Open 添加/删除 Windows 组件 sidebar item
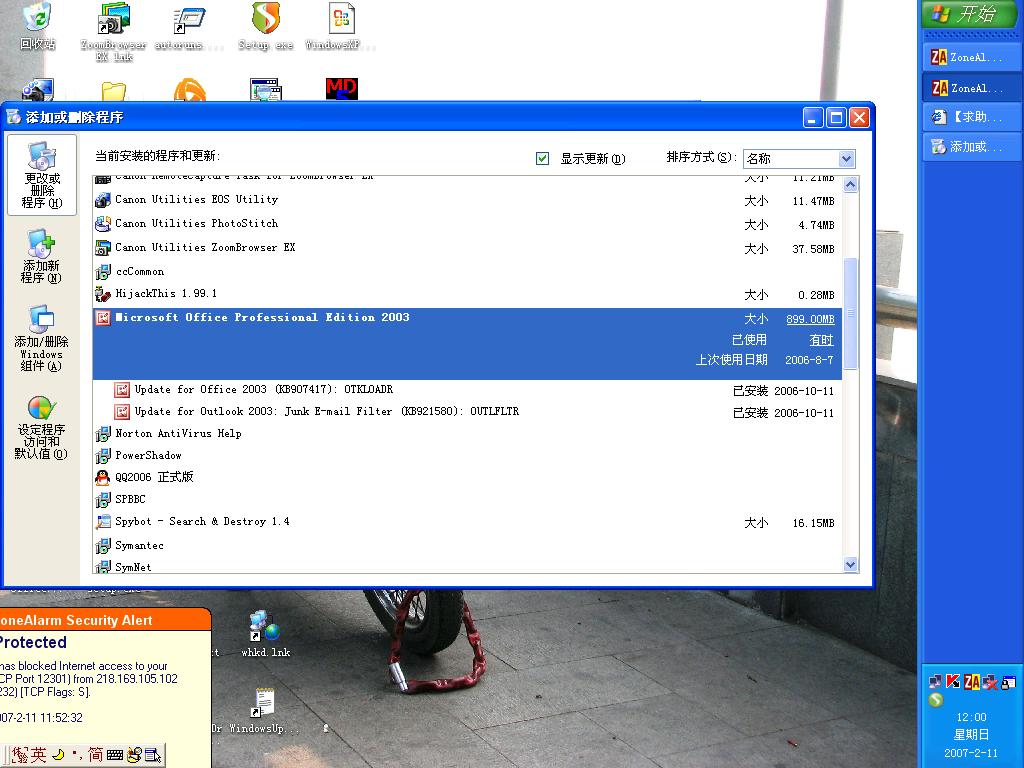The image size is (1024, 768). [41, 338]
